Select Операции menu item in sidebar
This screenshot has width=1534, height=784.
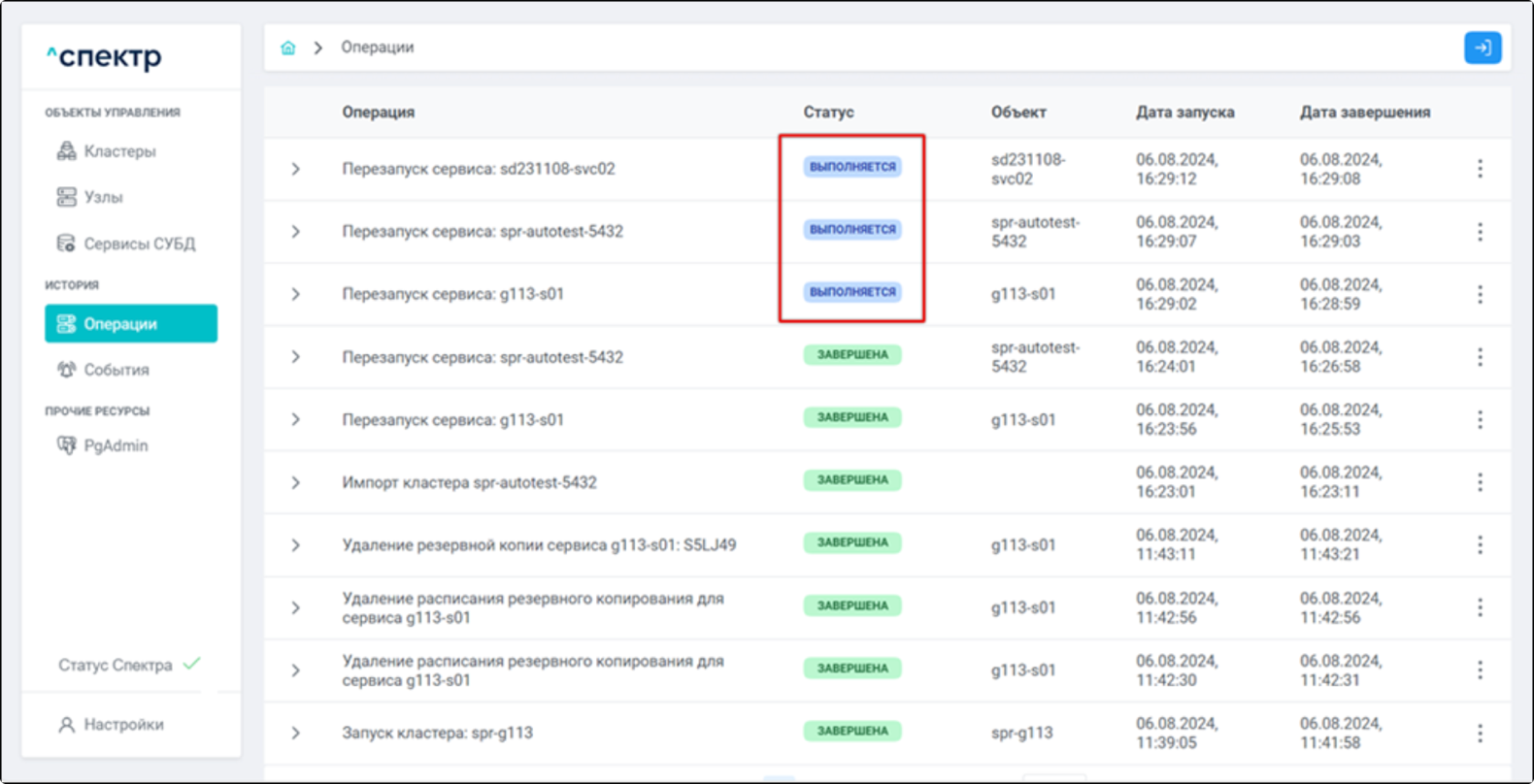tap(131, 324)
